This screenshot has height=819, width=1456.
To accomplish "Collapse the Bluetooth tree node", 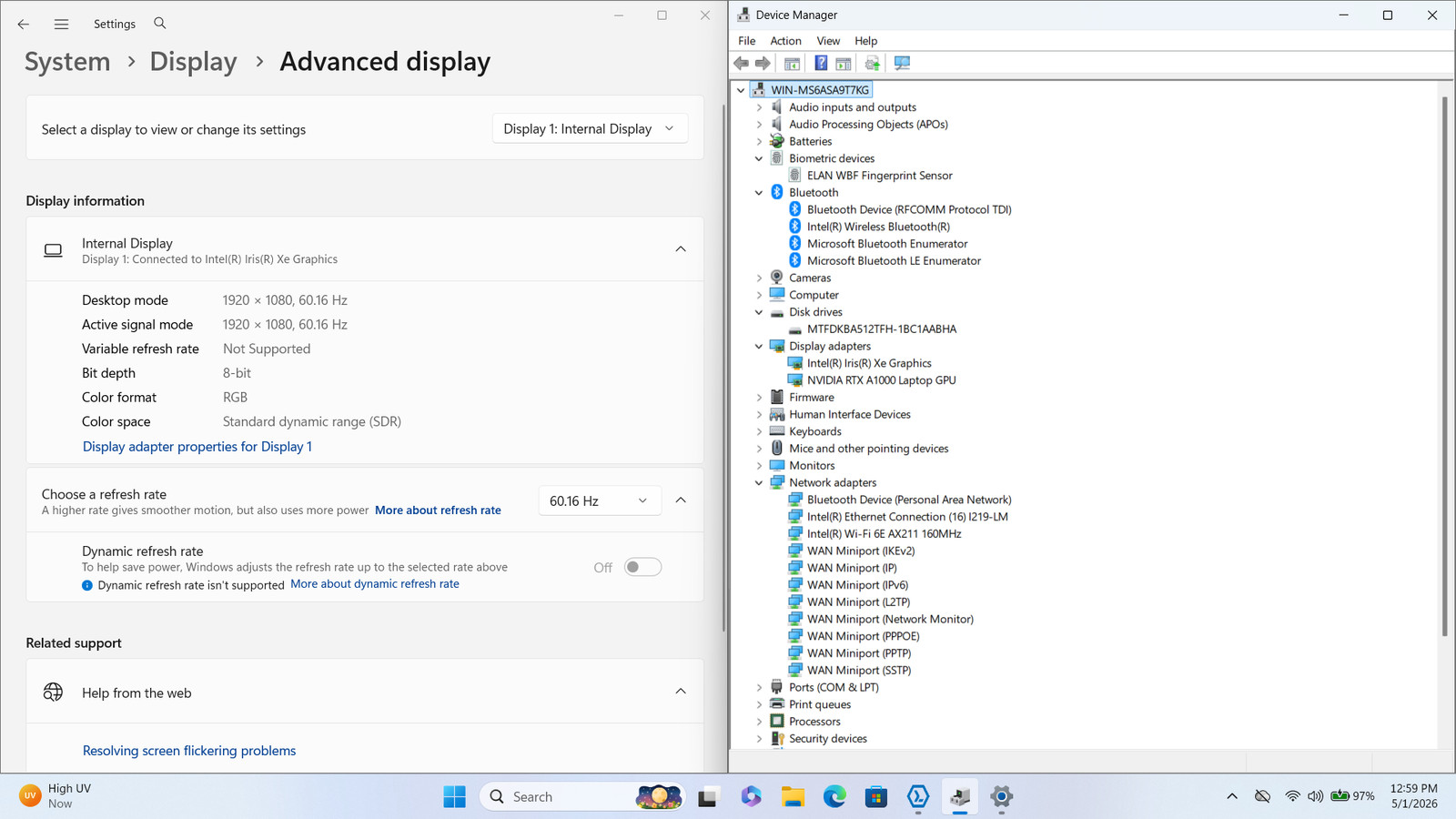I will coord(759,193).
